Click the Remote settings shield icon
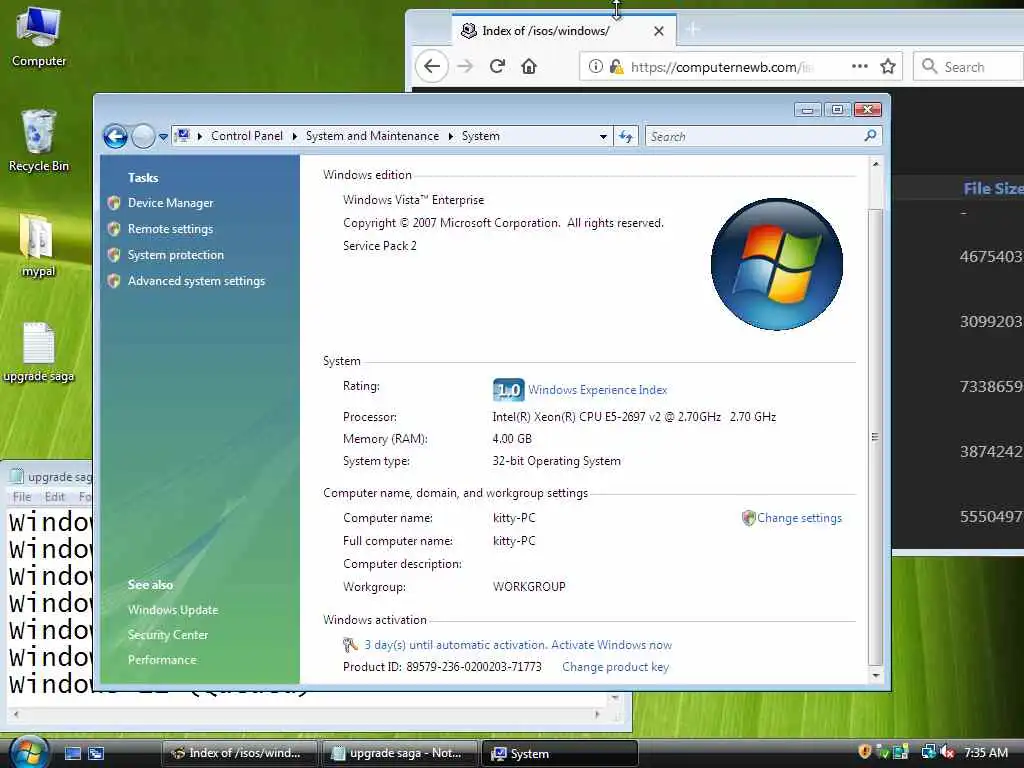This screenshot has width=1024, height=768. [x=114, y=229]
